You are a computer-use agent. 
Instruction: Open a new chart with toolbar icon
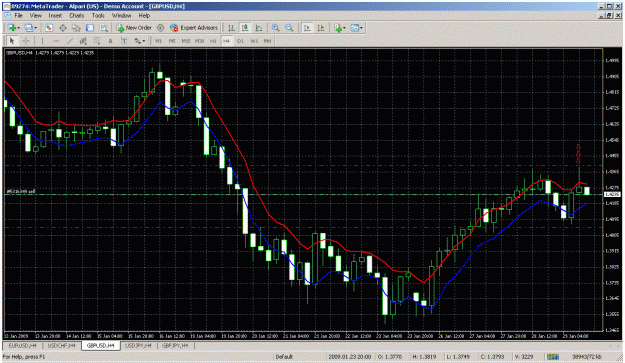(11, 27)
